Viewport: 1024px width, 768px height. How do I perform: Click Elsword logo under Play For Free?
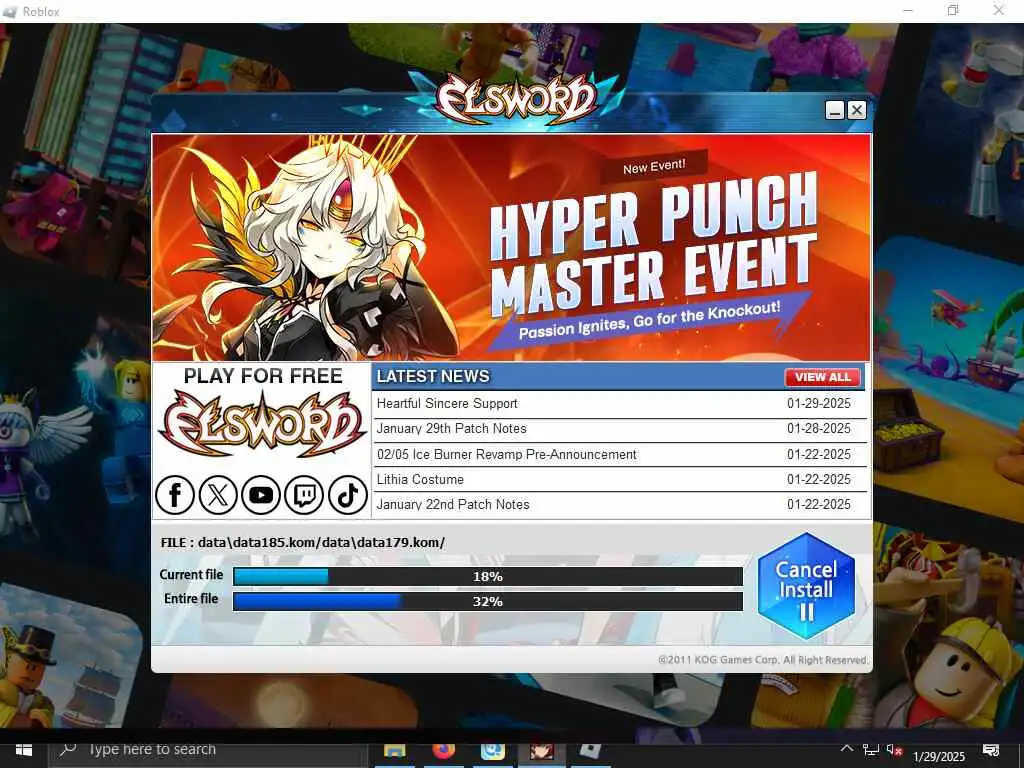(x=263, y=424)
